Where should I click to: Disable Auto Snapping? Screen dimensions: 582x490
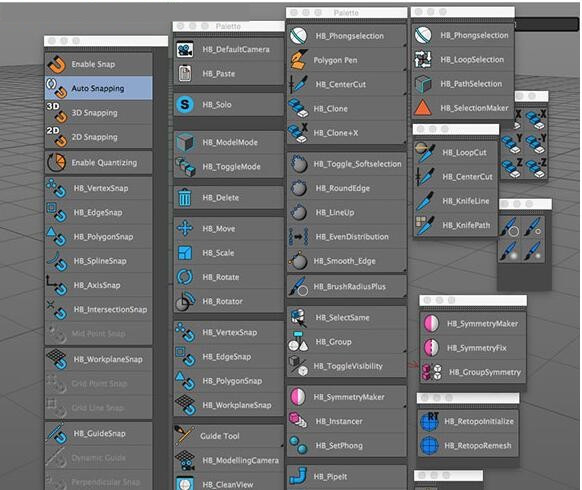coord(99,88)
